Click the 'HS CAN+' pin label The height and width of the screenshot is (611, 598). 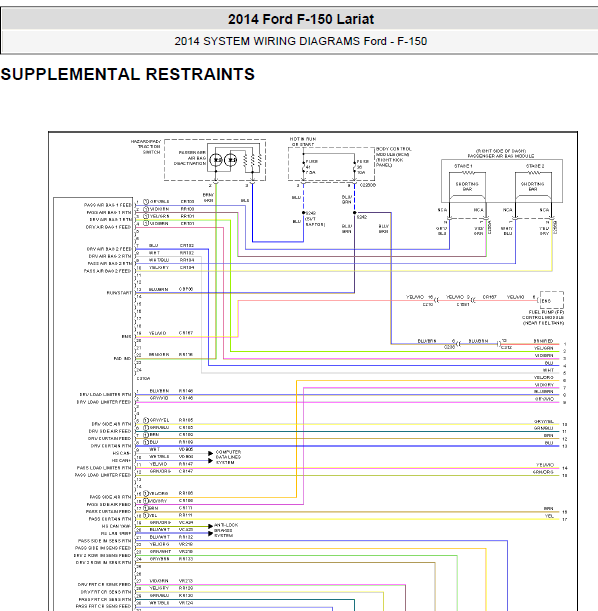pyautogui.click(x=122, y=461)
